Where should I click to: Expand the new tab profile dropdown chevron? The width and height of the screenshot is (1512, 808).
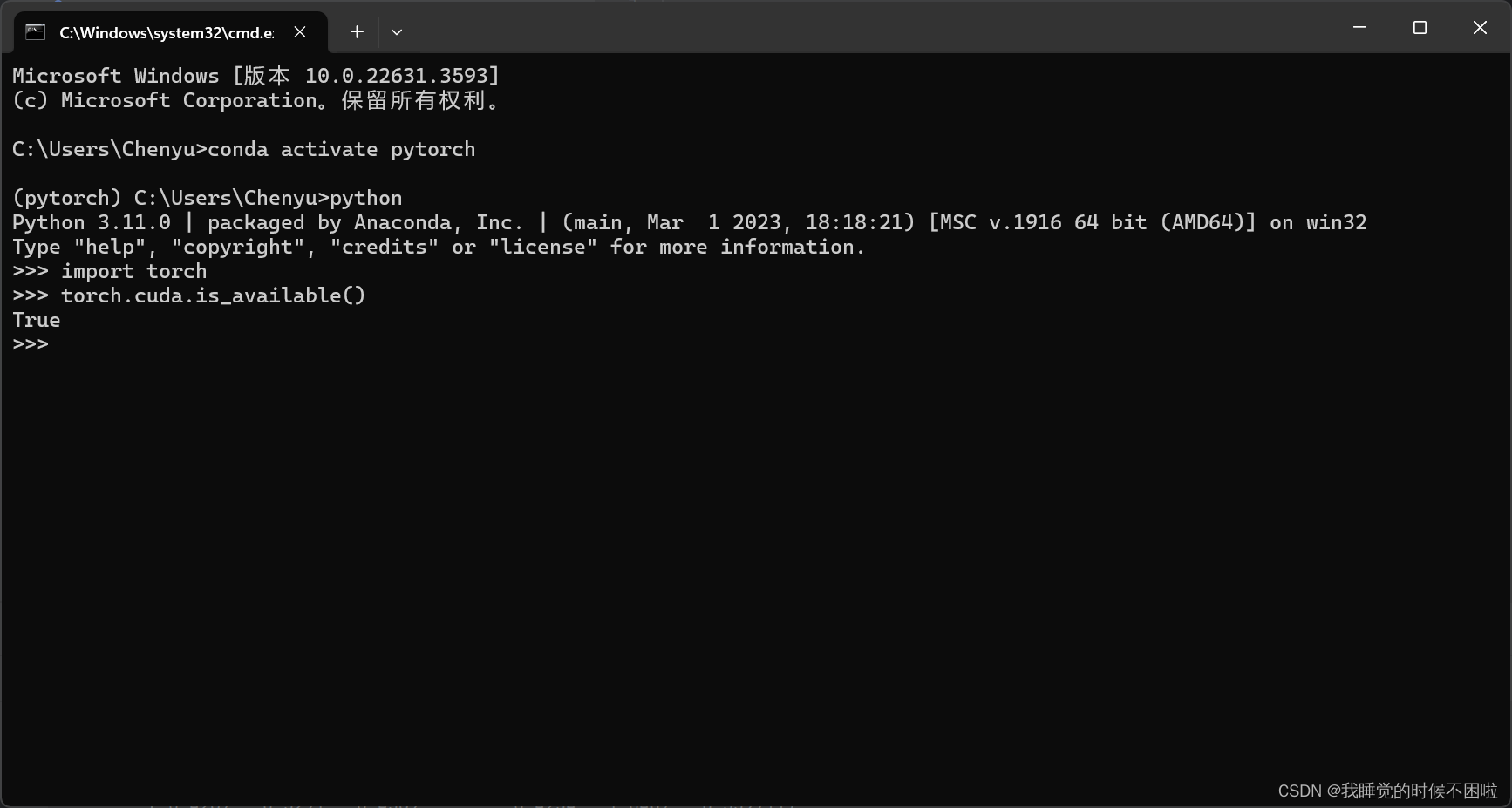(397, 32)
